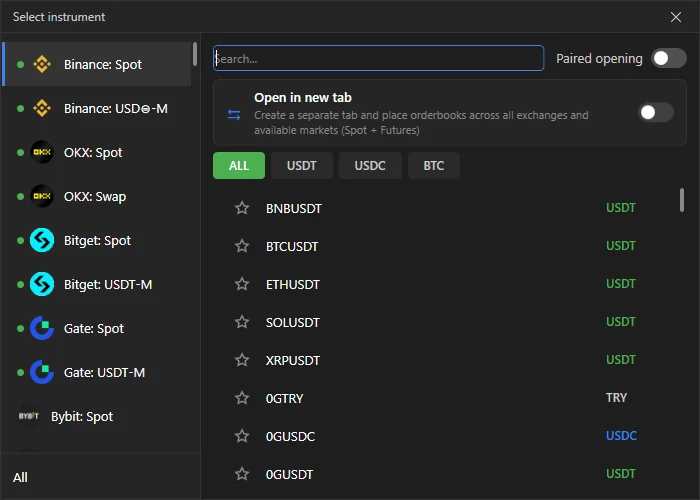This screenshot has height=500, width=700.
Task: Select OKX: Swap in sidebar
Action: pyautogui.click(x=97, y=196)
